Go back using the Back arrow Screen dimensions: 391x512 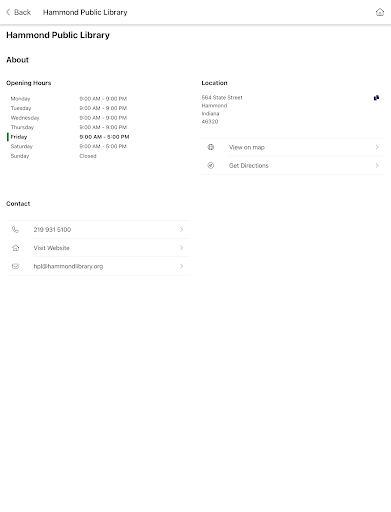click(x=8, y=12)
